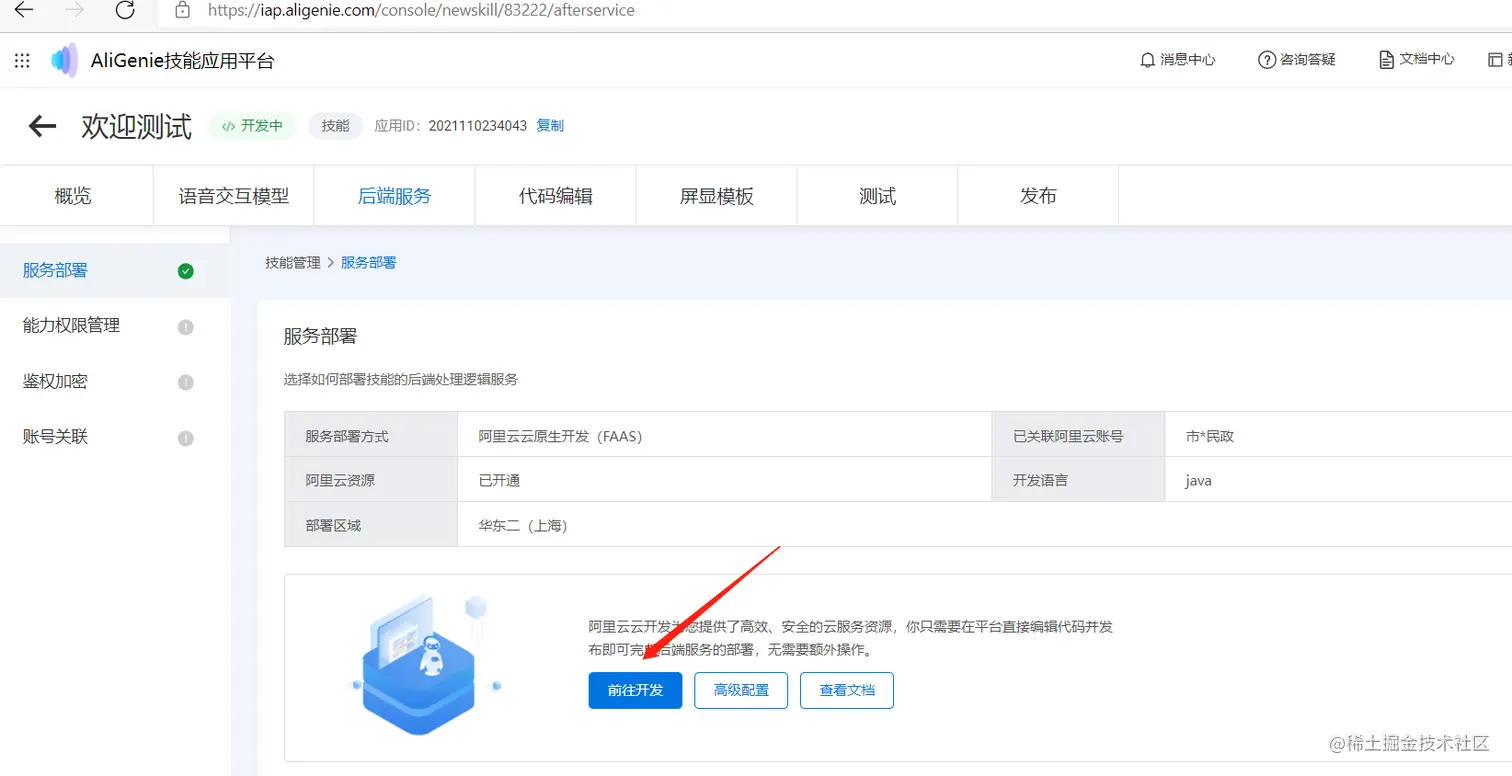Click the lock icon in address bar
This screenshot has width=1512, height=776.
pos(182,10)
